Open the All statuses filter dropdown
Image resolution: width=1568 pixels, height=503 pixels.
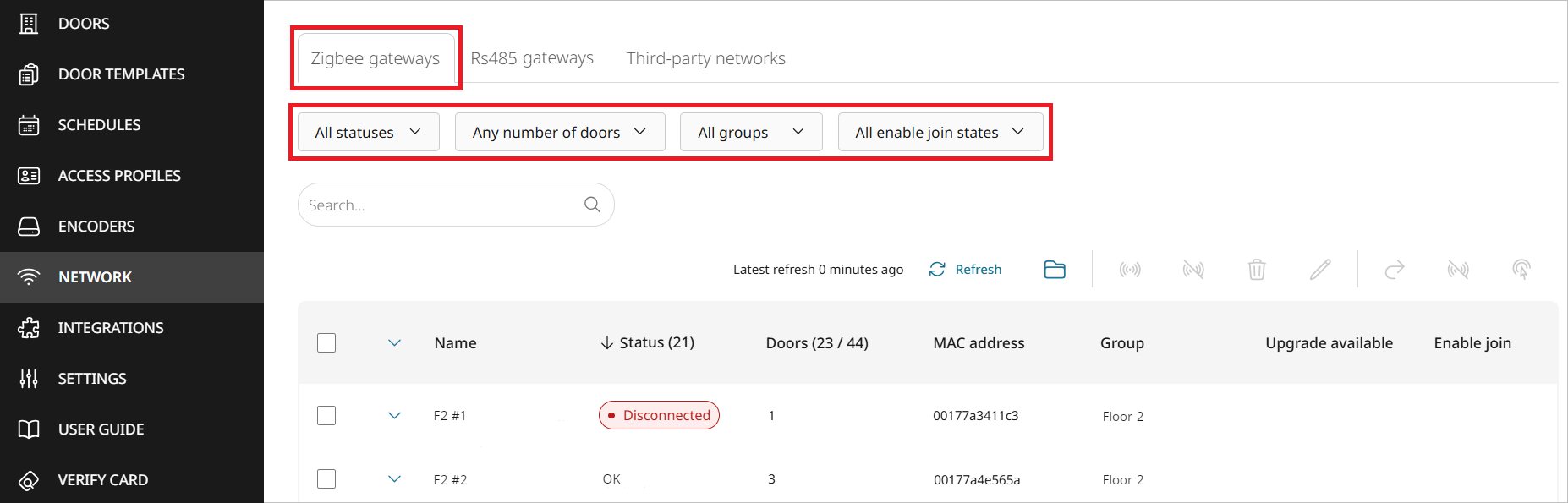[x=368, y=133]
